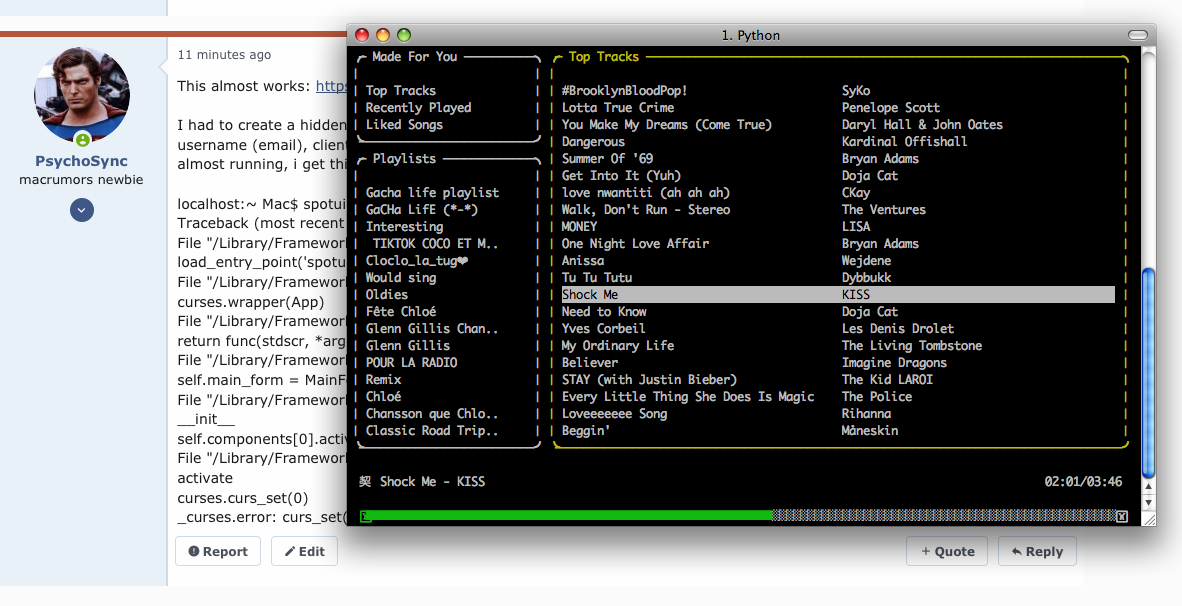
Task: Click the 02:01/03:46 time display
Action: coord(1082,482)
